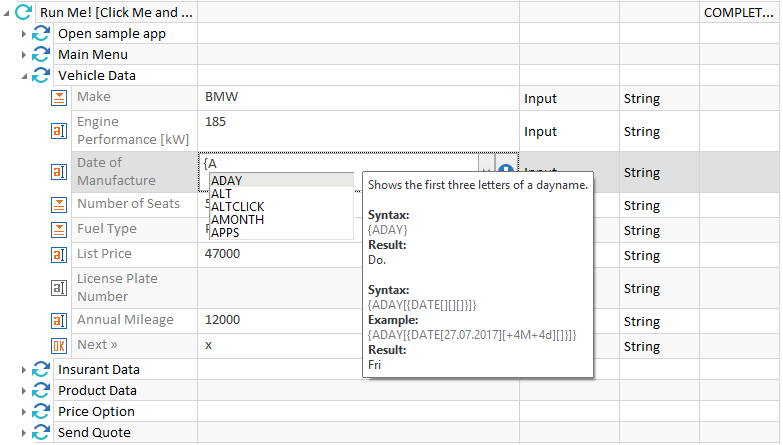Click the info icon beside the value dropdown
This screenshot has width=783, height=445.
[x=506, y=172]
